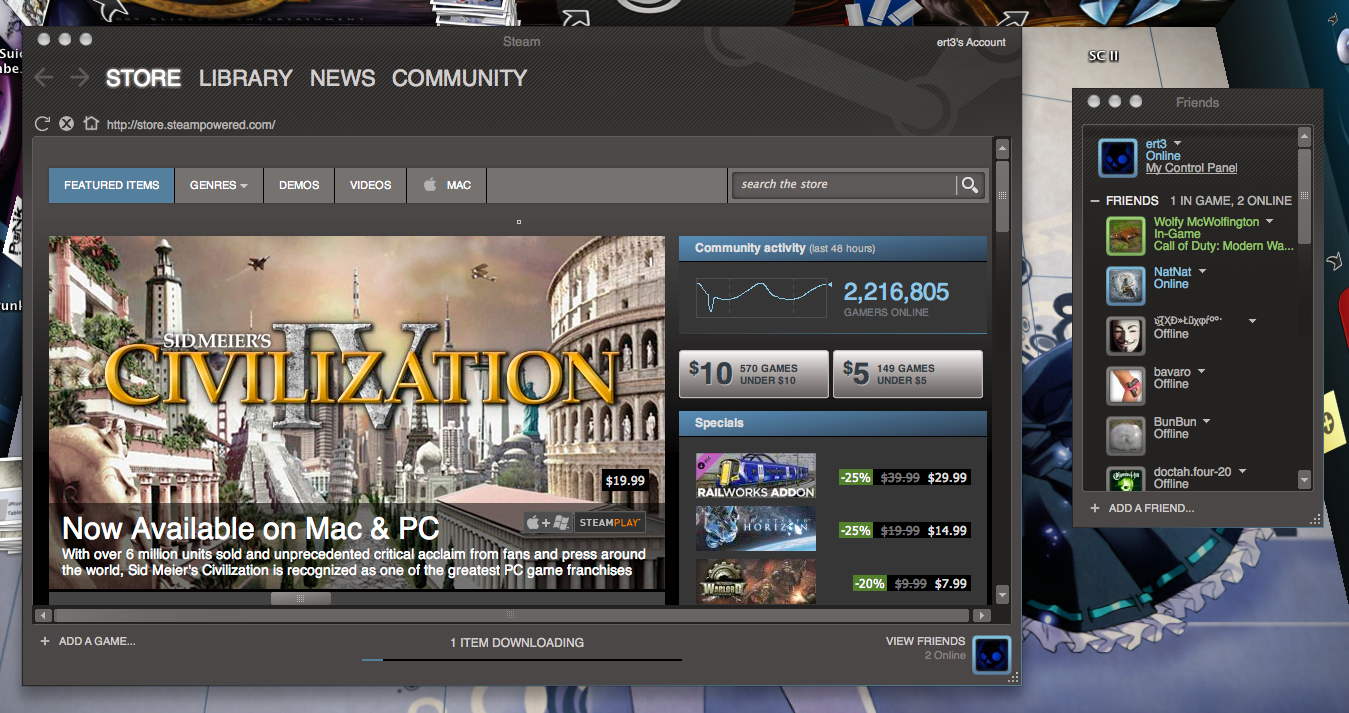This screenshot has width=1349, height=713.
Task: Click the $5 games under $5 button
Action: [x=908, y=374]
